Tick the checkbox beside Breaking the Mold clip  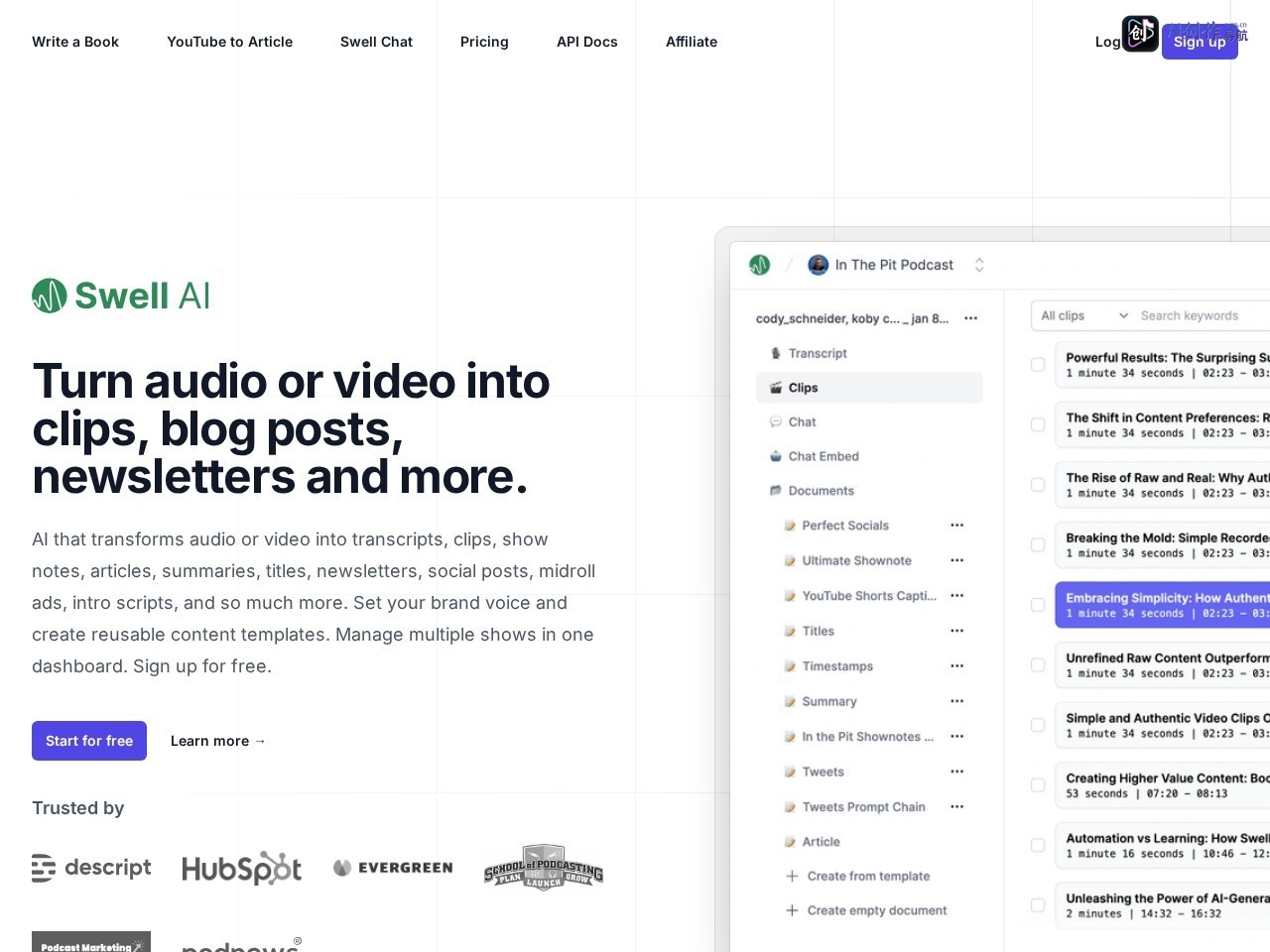pyautogui.click(x=1038, y=545)
